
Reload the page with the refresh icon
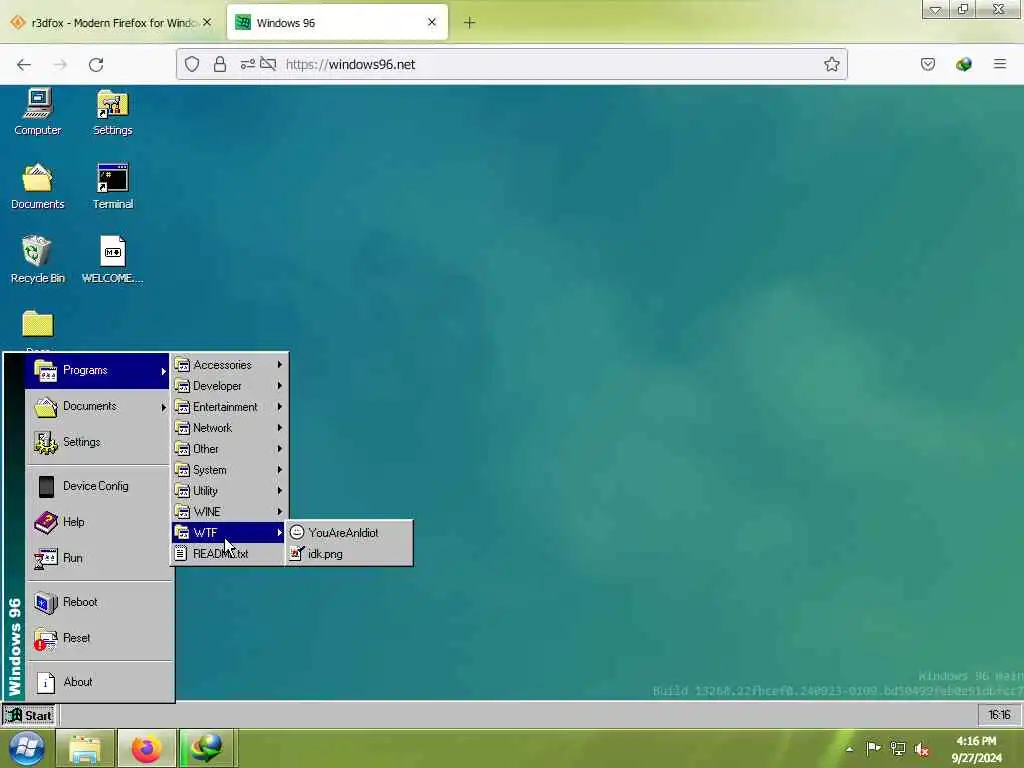click(x=96, y=65)
